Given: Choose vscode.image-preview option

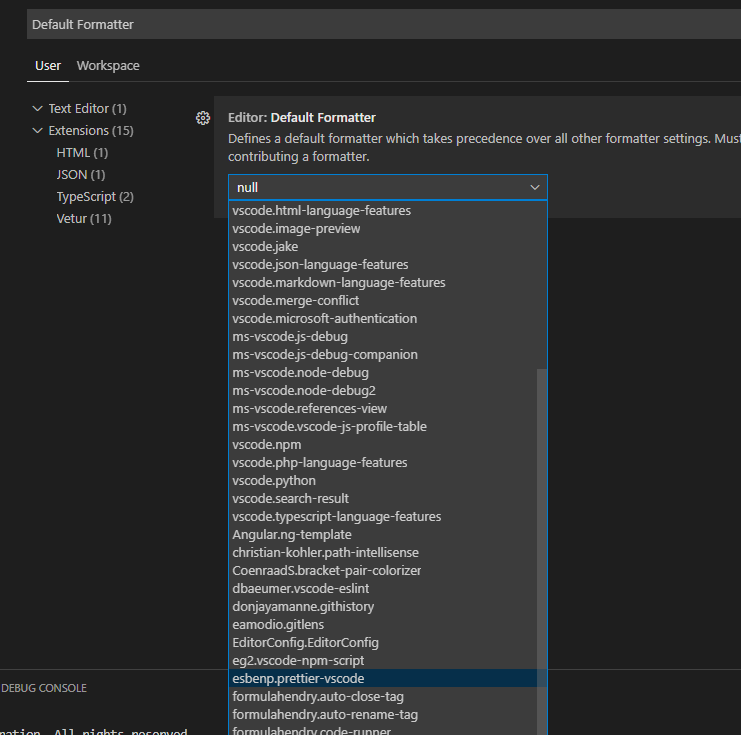Looking at the screenshot, I should click(x=383, y=228).
